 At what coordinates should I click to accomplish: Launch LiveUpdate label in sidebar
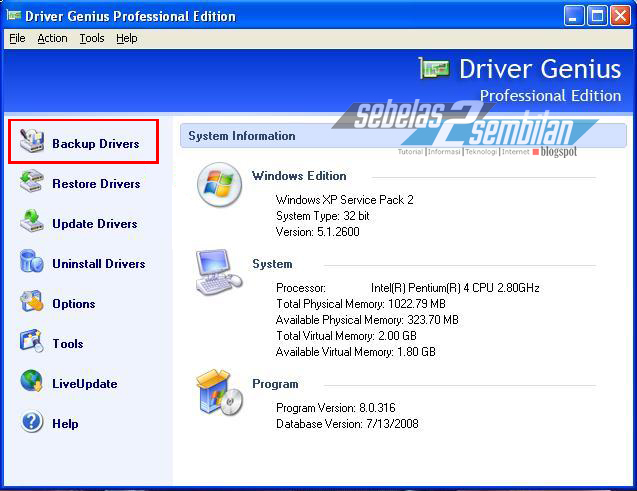click(x=85, y=384)
